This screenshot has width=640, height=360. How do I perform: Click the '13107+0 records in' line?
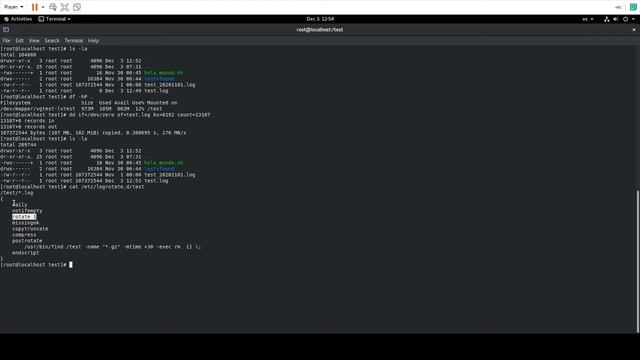pyautogui.click(x=27, y=121)
